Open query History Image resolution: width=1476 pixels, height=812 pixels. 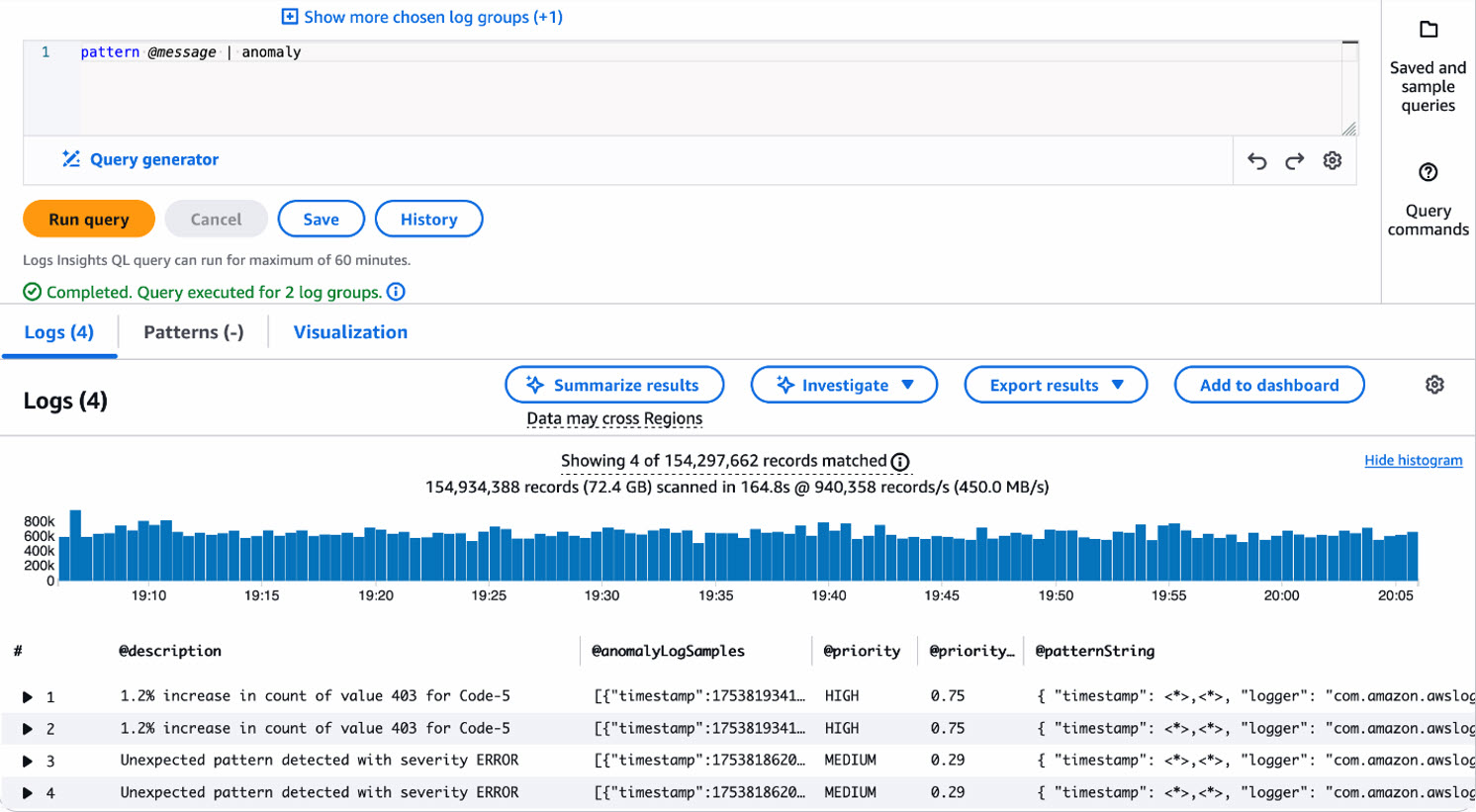click(x=428, y=220)
